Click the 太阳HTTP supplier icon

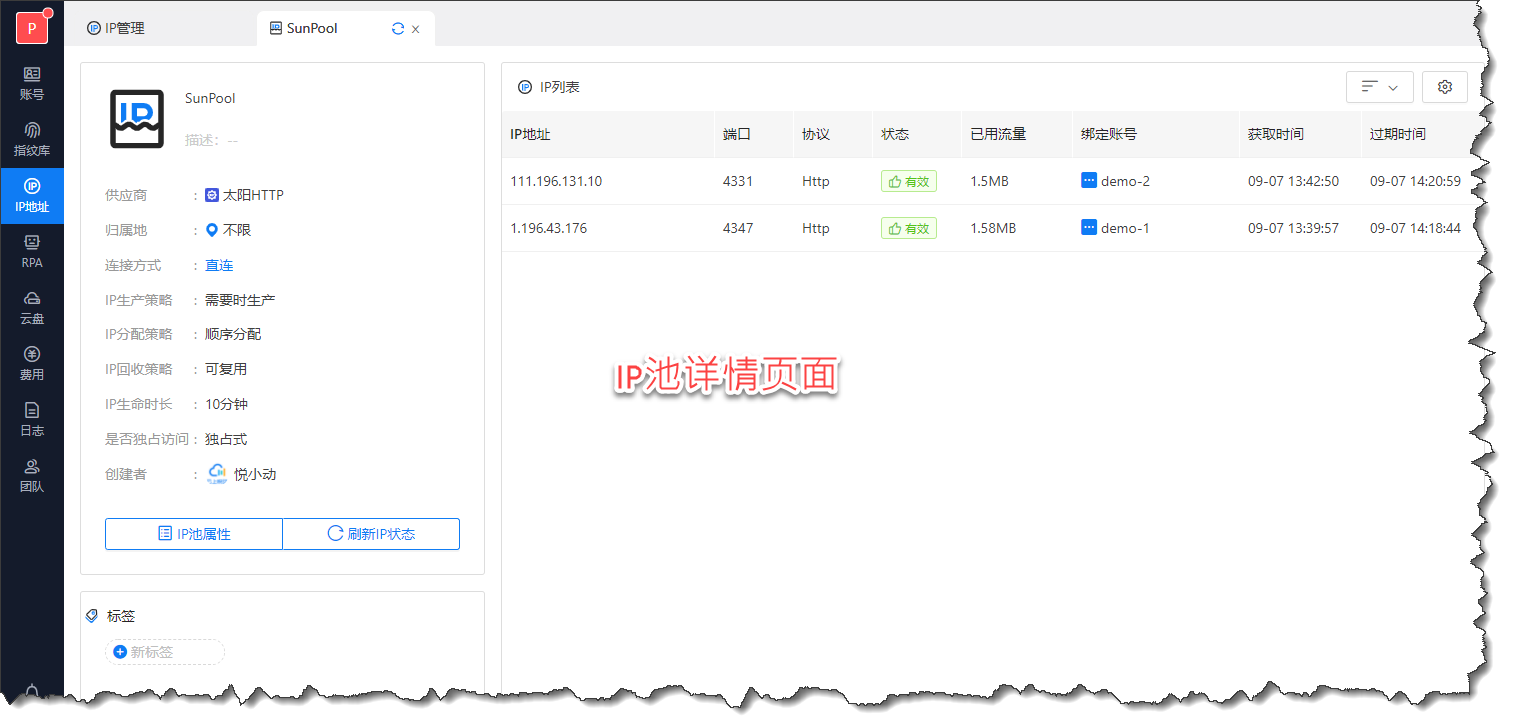[x=212, y=195]
